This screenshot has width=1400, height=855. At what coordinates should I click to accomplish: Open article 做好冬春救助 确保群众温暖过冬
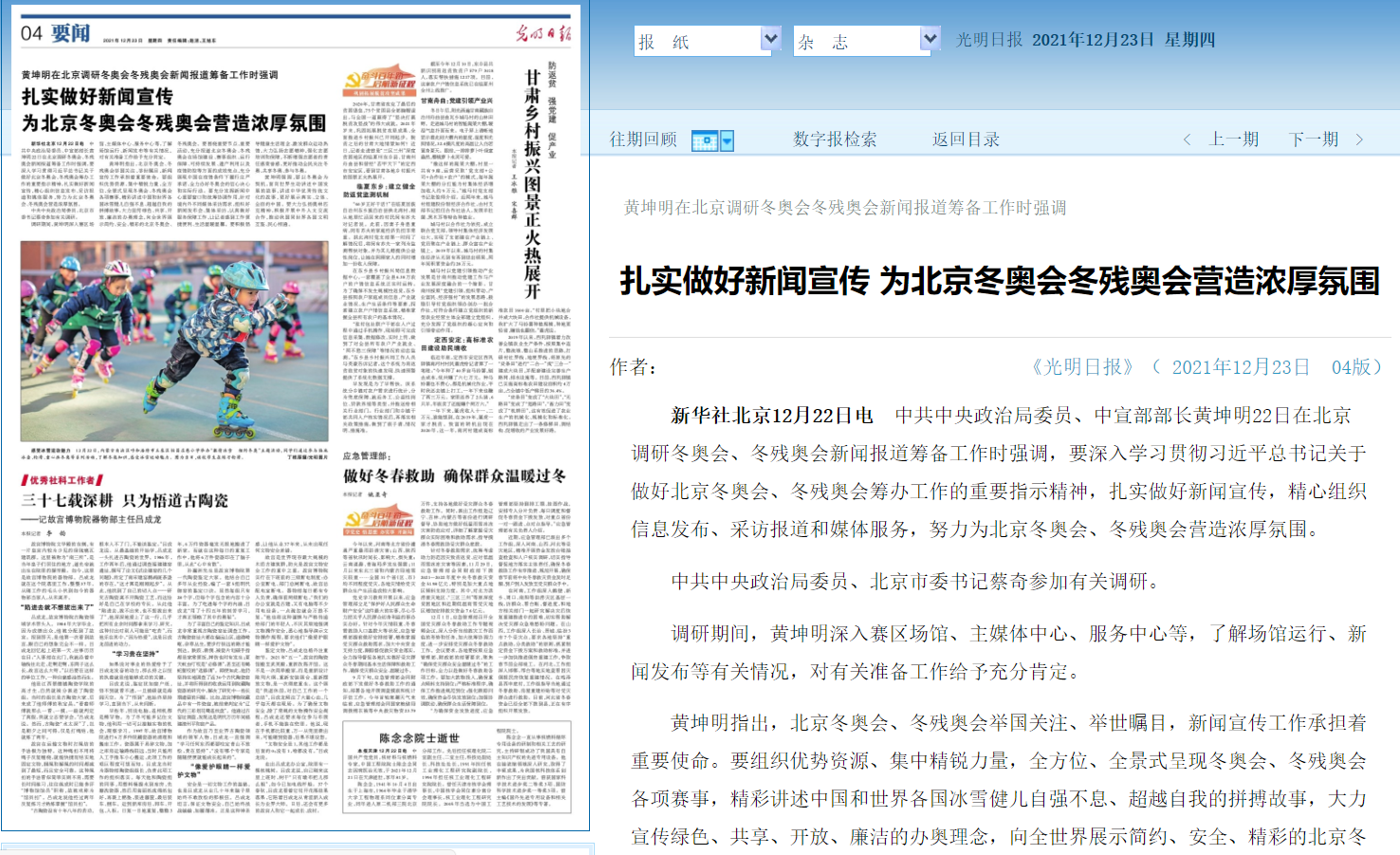(454, 475)
